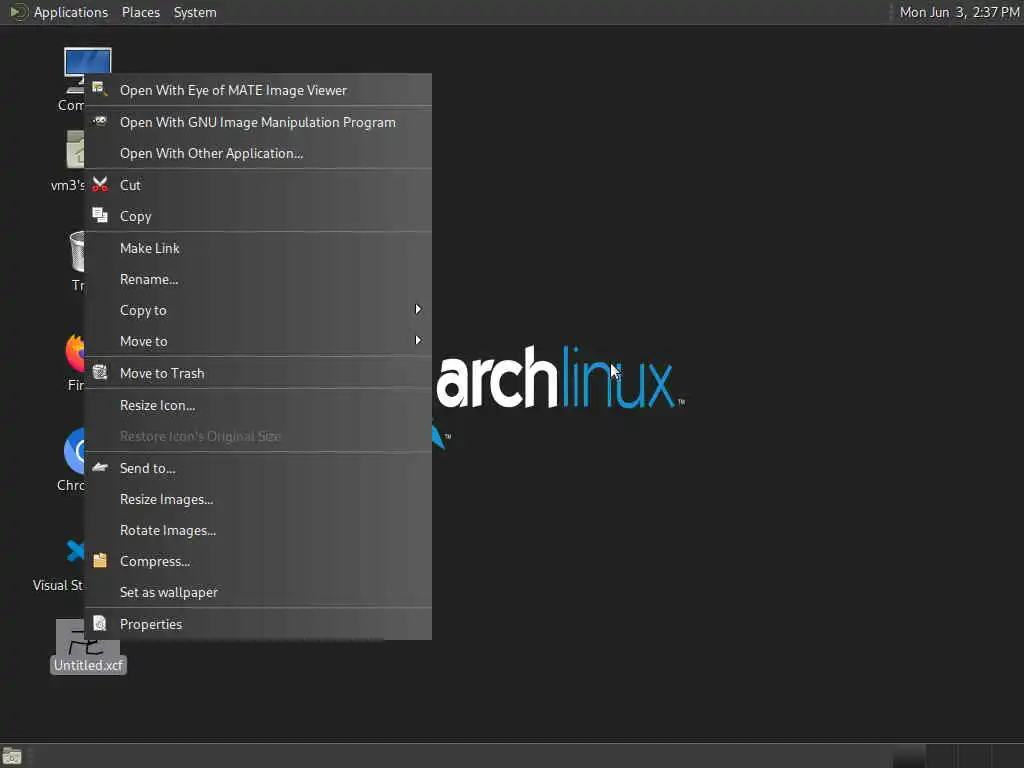Screen dimensions: 1024x768
Task: Select Copy in the context menu
Action: click(x=258, y=216)
